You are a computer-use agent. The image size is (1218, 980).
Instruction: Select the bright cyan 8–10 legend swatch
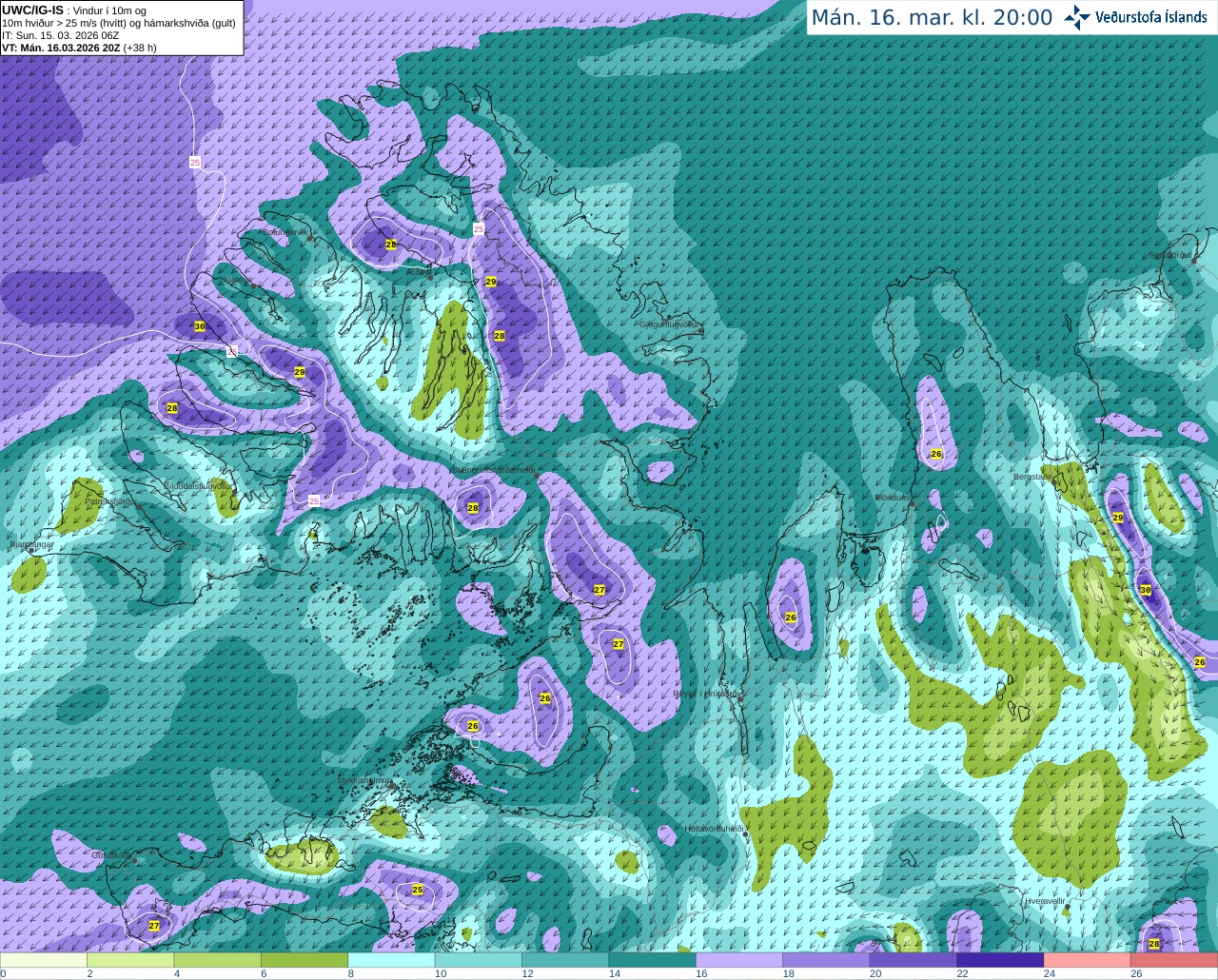(392, 961)
